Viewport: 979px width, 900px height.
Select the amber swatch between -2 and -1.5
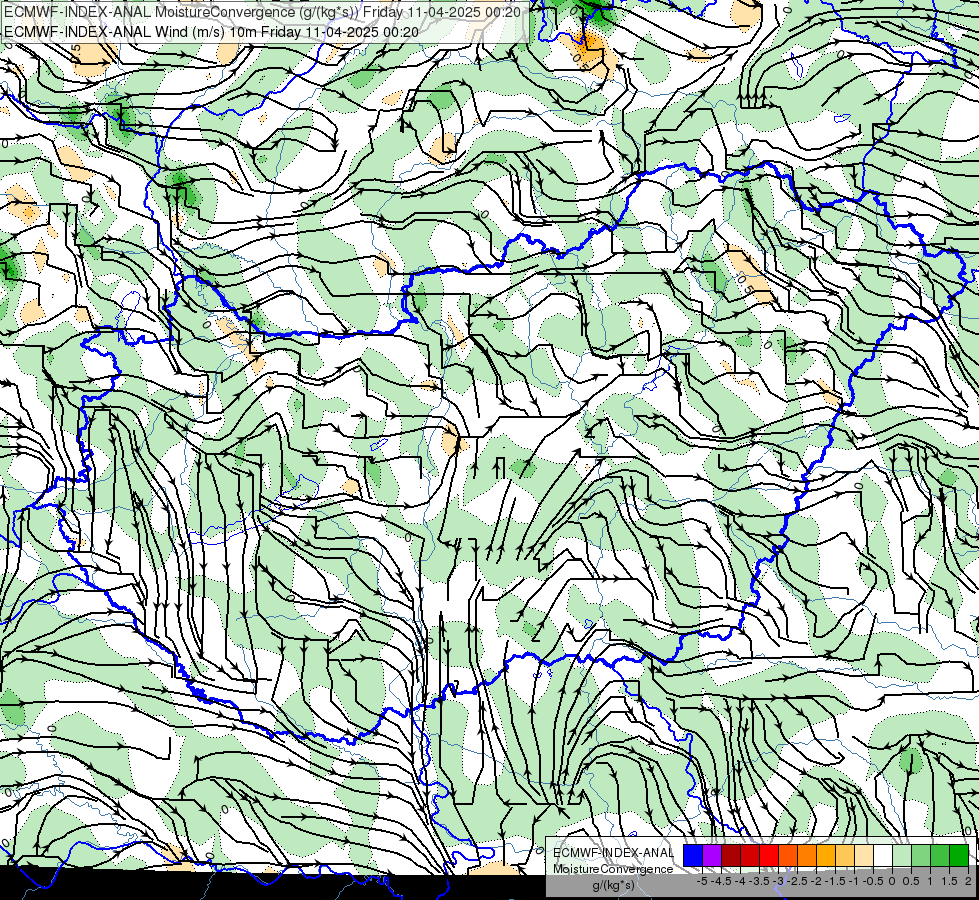[x=826, y=856]
